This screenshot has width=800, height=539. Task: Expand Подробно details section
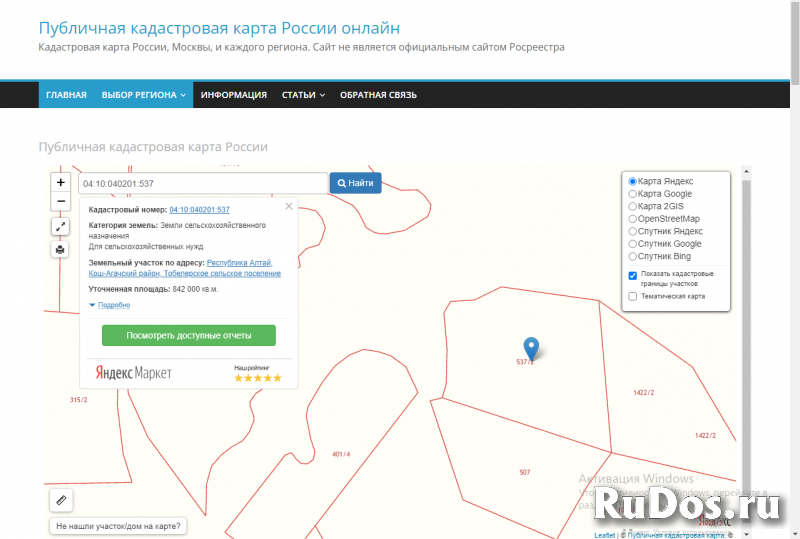114,305
